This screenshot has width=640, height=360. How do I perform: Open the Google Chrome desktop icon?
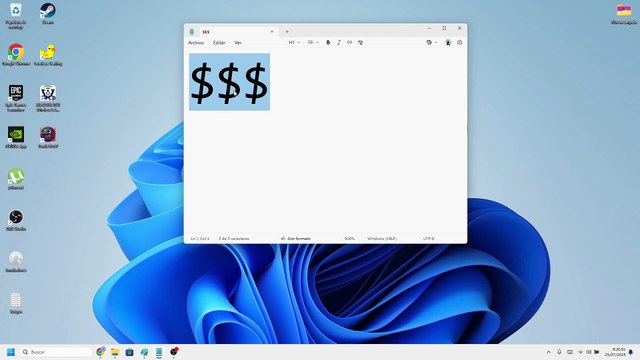point(16,55)
